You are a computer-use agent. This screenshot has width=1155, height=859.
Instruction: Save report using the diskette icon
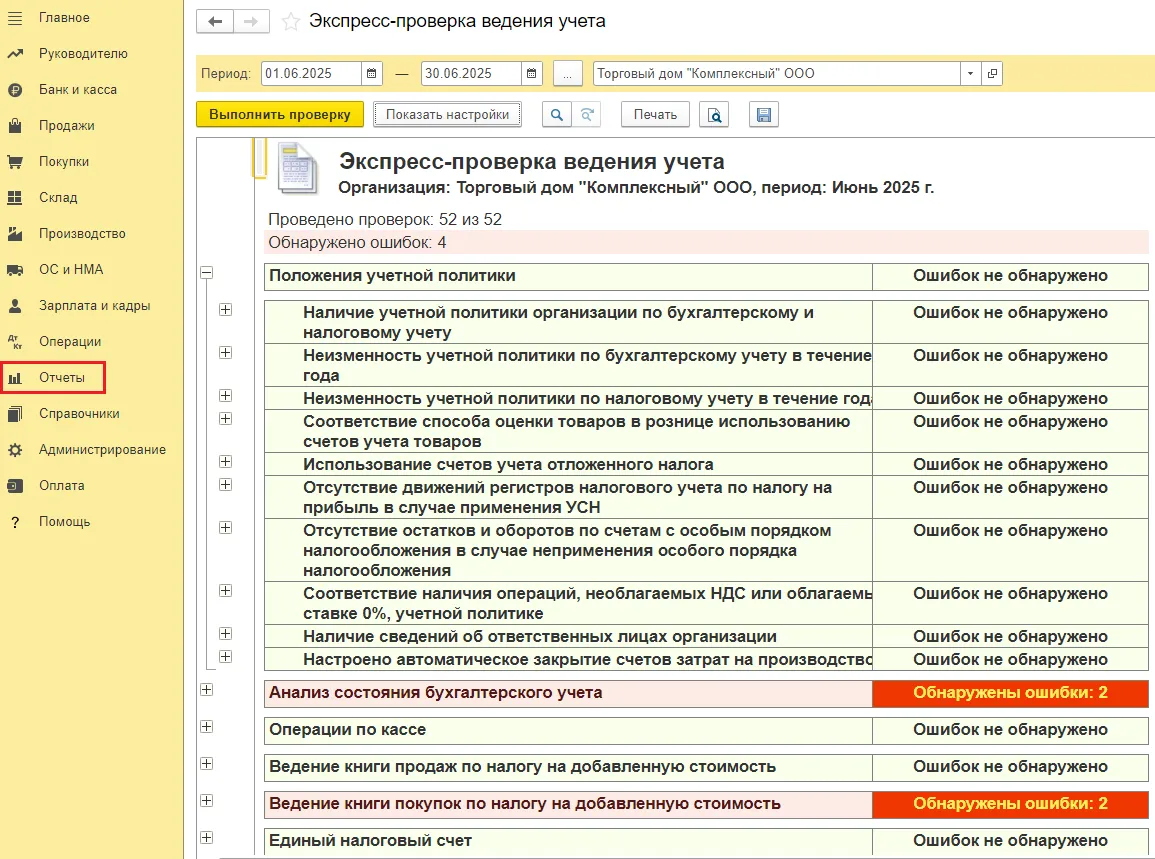click(764, 114)
